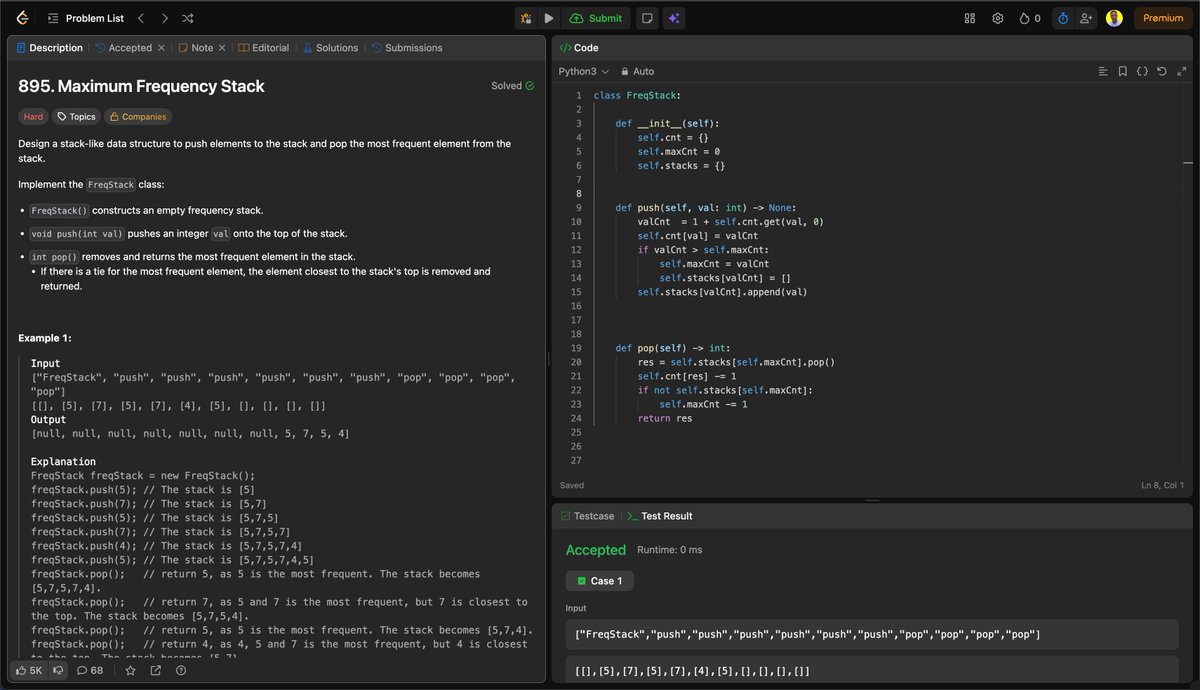1200x690 pixels.
Task: Go to next problem arrow
Action: point(164,18)
